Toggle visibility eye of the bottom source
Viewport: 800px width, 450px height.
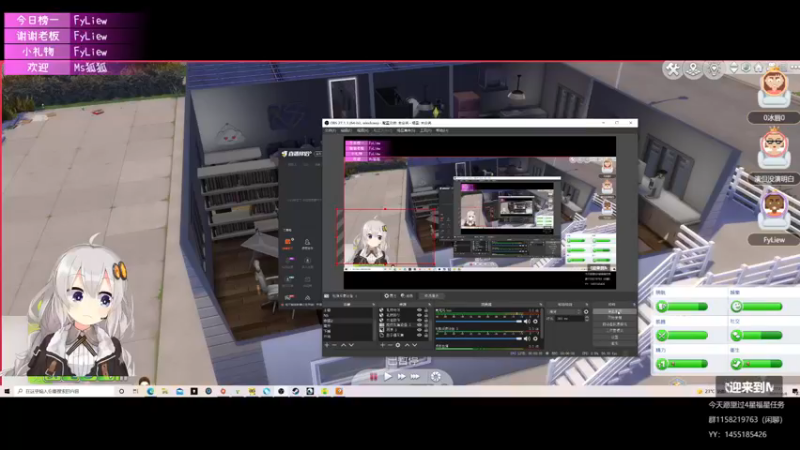coord(419,335)
